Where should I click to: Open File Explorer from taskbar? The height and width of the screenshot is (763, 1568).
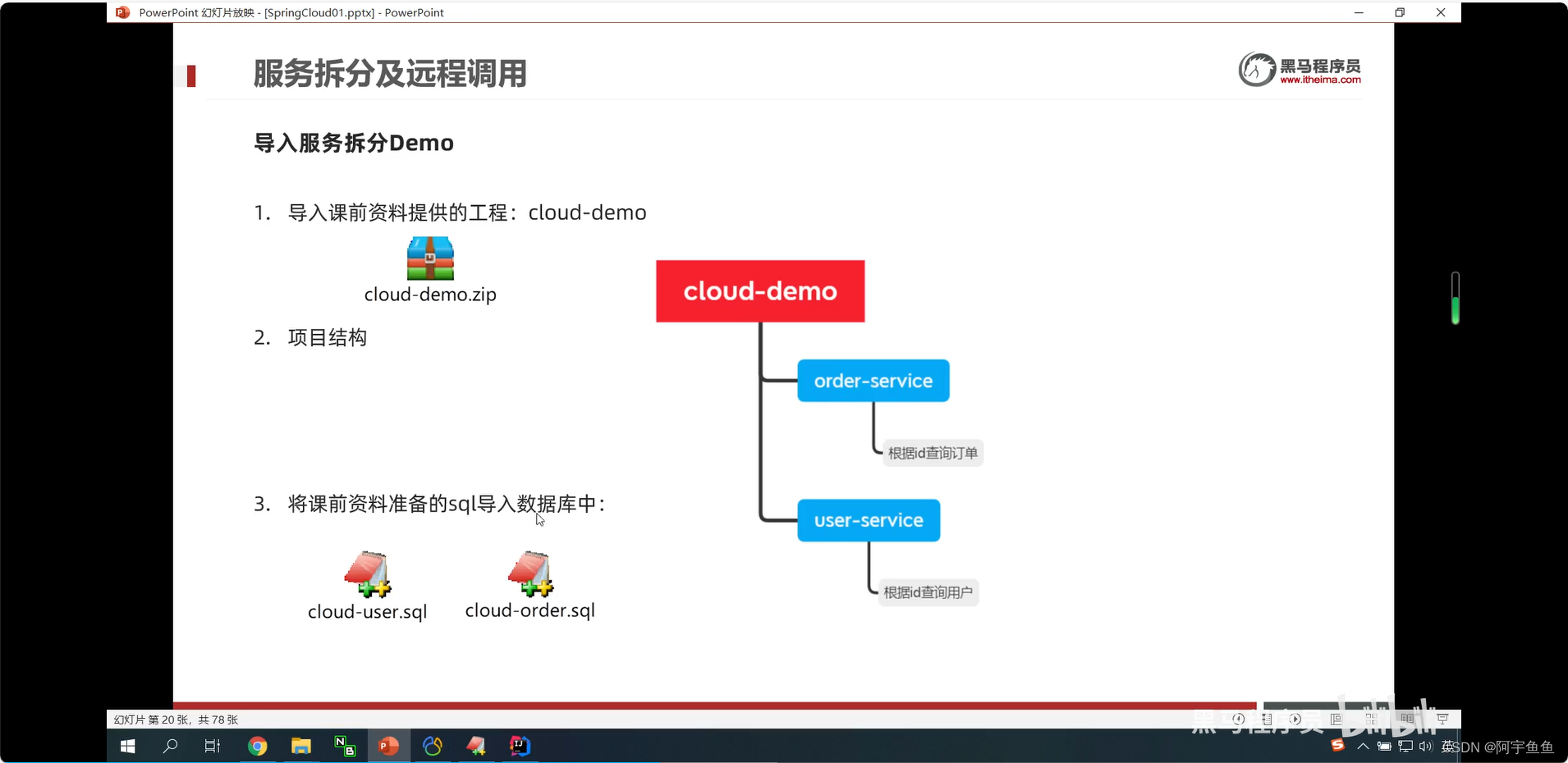tap(301, 746)
